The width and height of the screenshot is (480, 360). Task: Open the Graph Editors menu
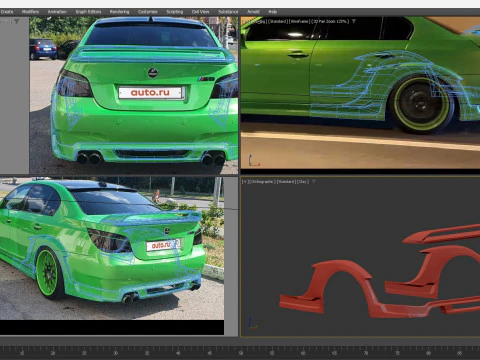coord(88,12)
